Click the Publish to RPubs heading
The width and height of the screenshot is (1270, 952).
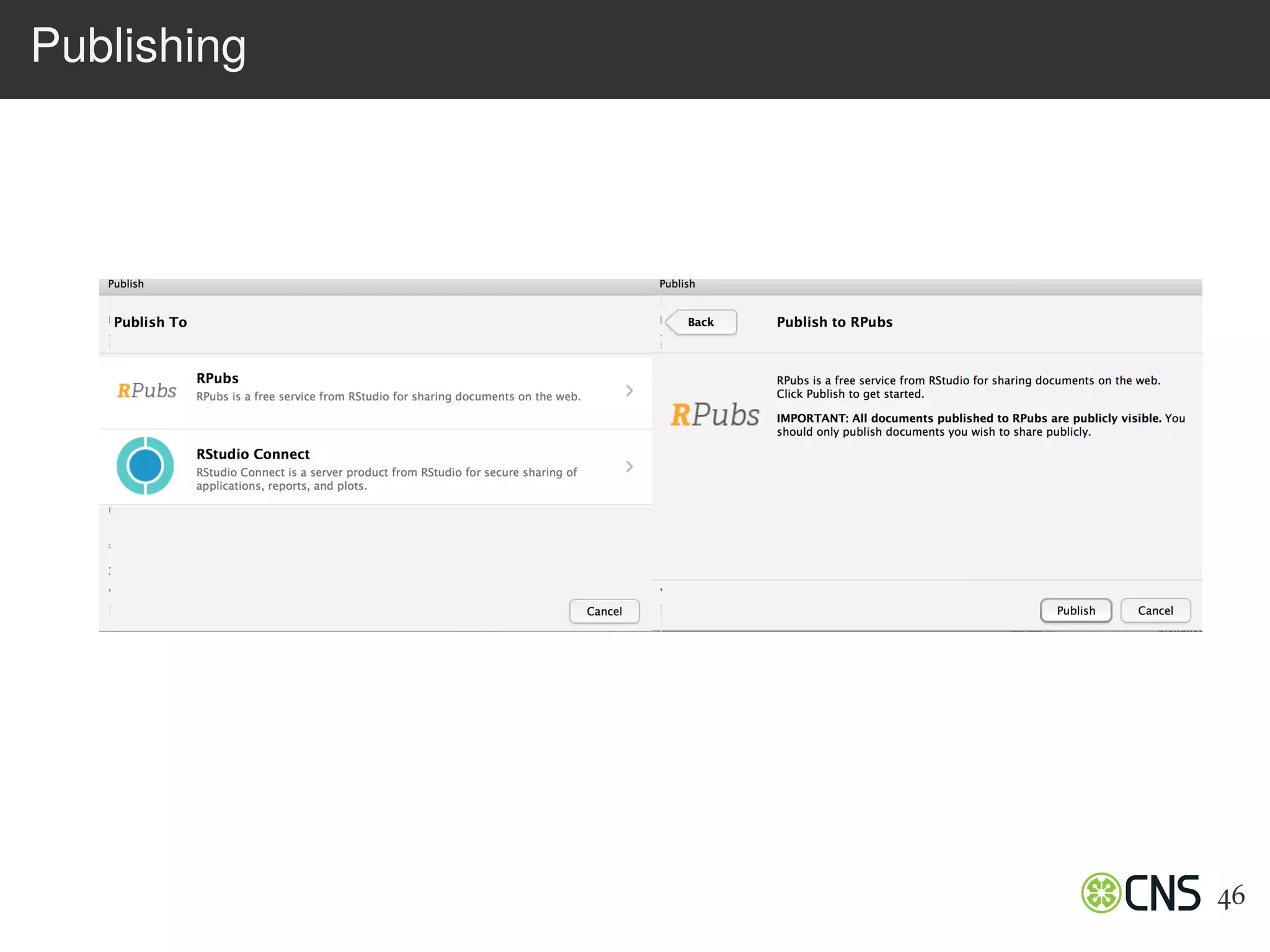pyautogui.click(x=834, y=322)
